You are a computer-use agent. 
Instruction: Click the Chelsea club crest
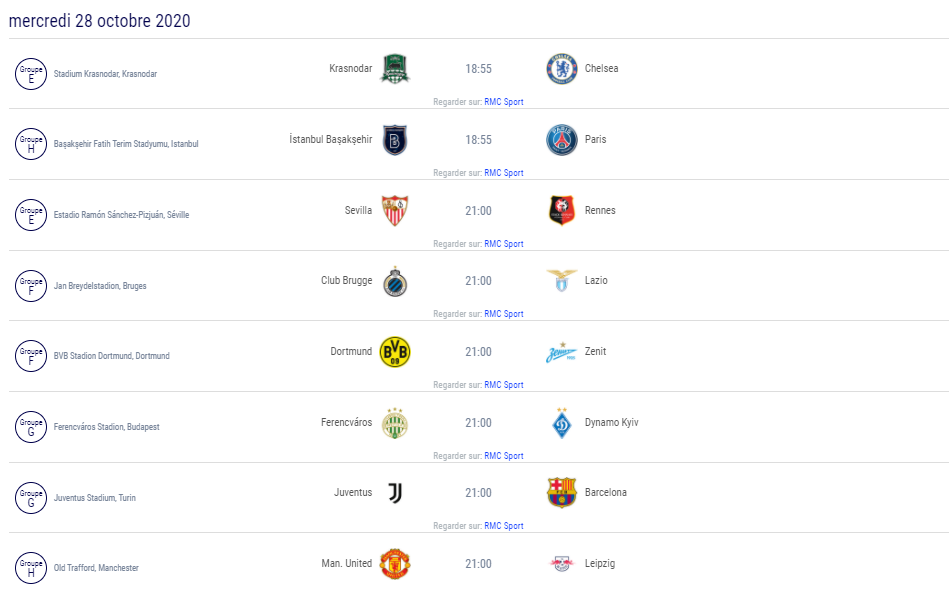[x=562, y=69]
